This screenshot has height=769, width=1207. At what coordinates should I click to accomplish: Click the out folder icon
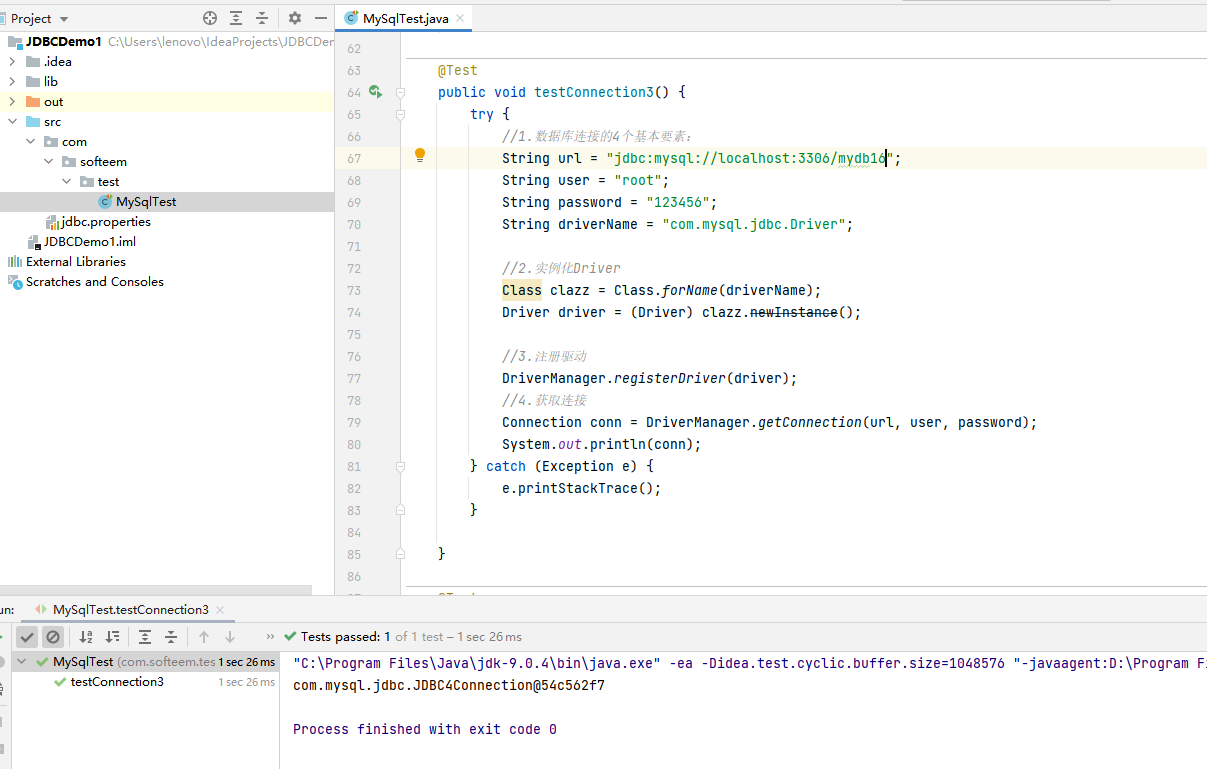point(33,101)
